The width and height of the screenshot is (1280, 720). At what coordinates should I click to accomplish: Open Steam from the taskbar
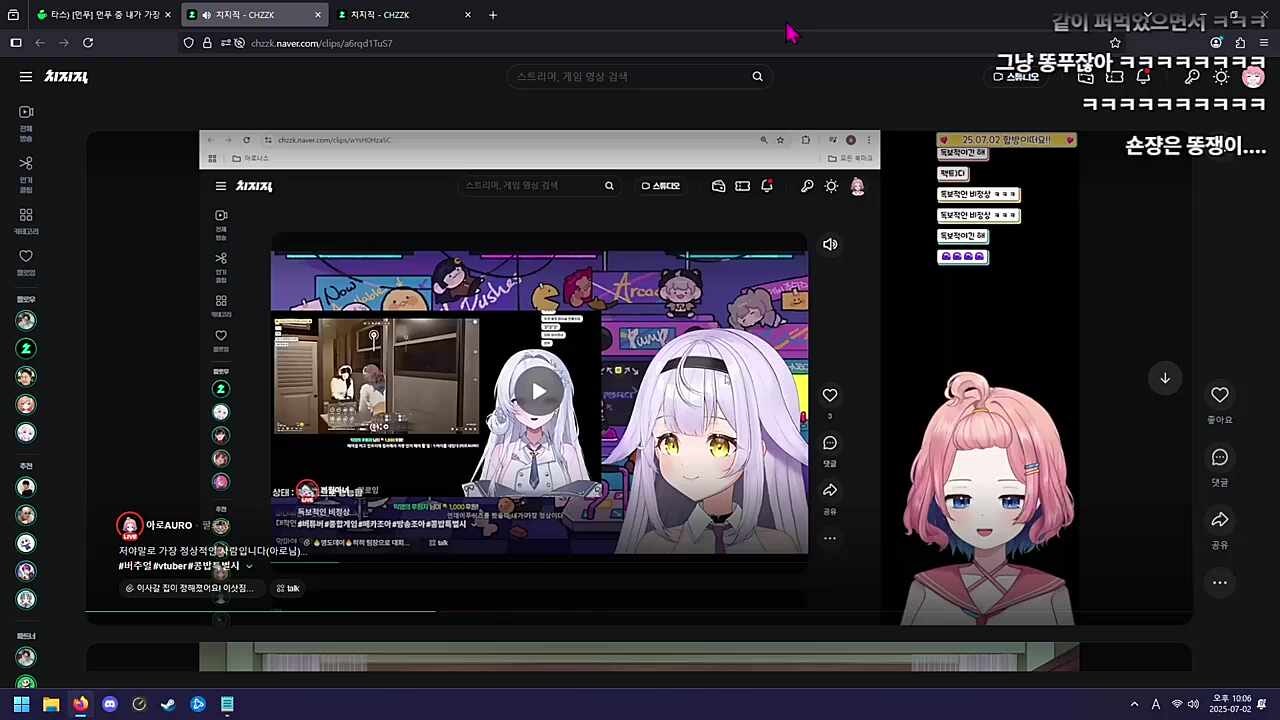click(168, 704)
